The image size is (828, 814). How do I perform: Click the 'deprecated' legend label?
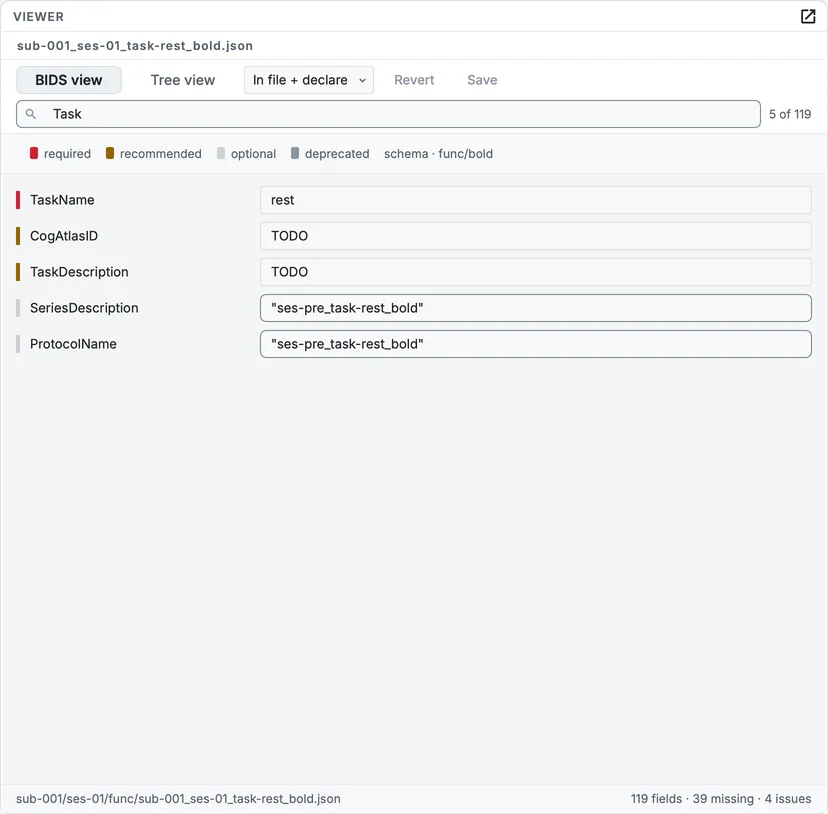pos(337,154)
